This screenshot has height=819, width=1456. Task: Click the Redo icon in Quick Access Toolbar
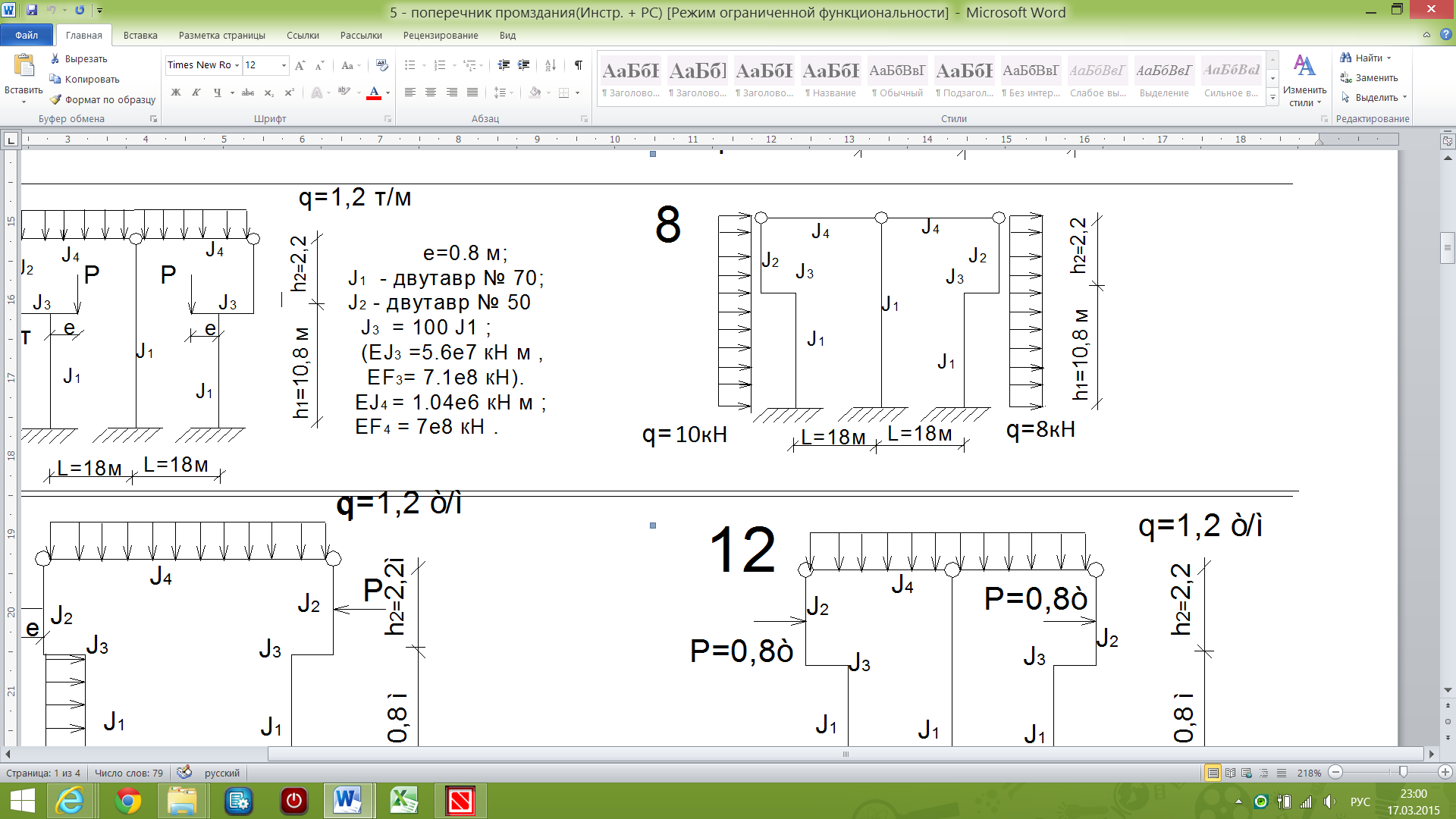click(80, 11)
